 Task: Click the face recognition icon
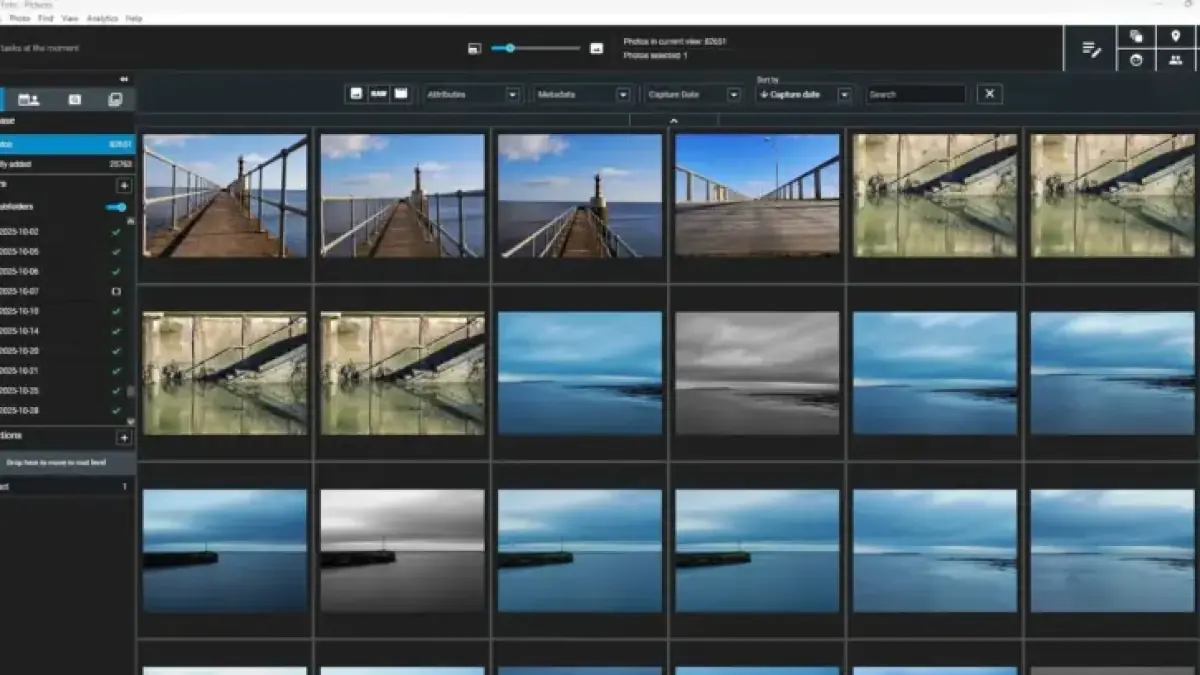(1136, 61)
